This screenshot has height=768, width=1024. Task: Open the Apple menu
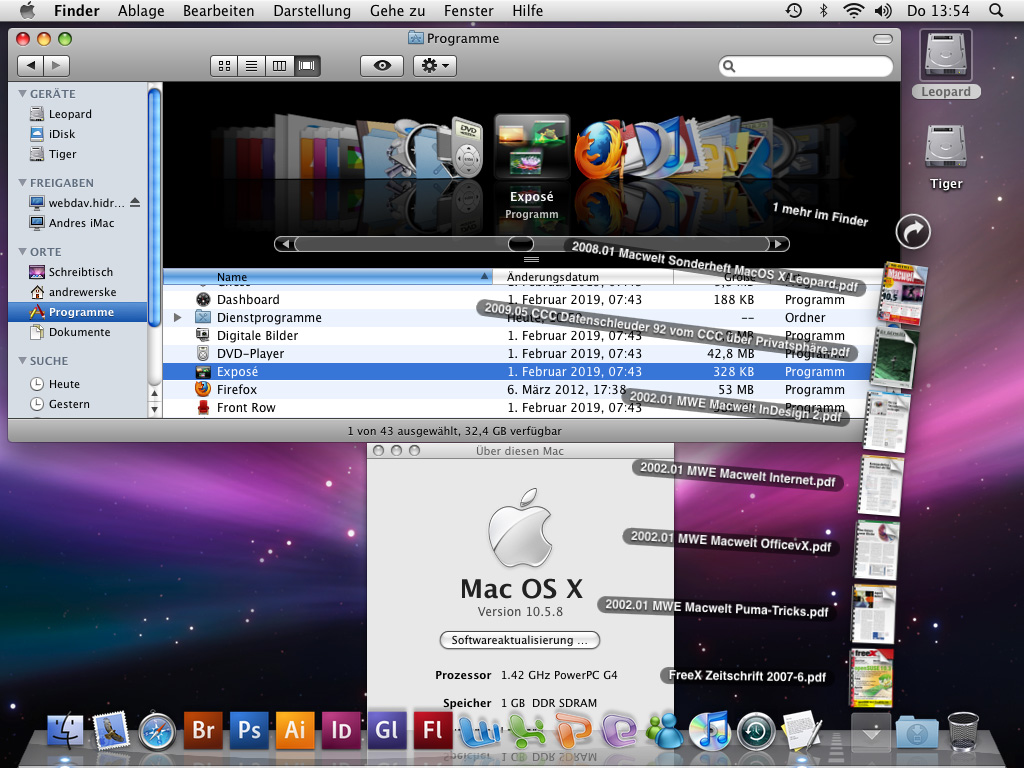(27, 10)
